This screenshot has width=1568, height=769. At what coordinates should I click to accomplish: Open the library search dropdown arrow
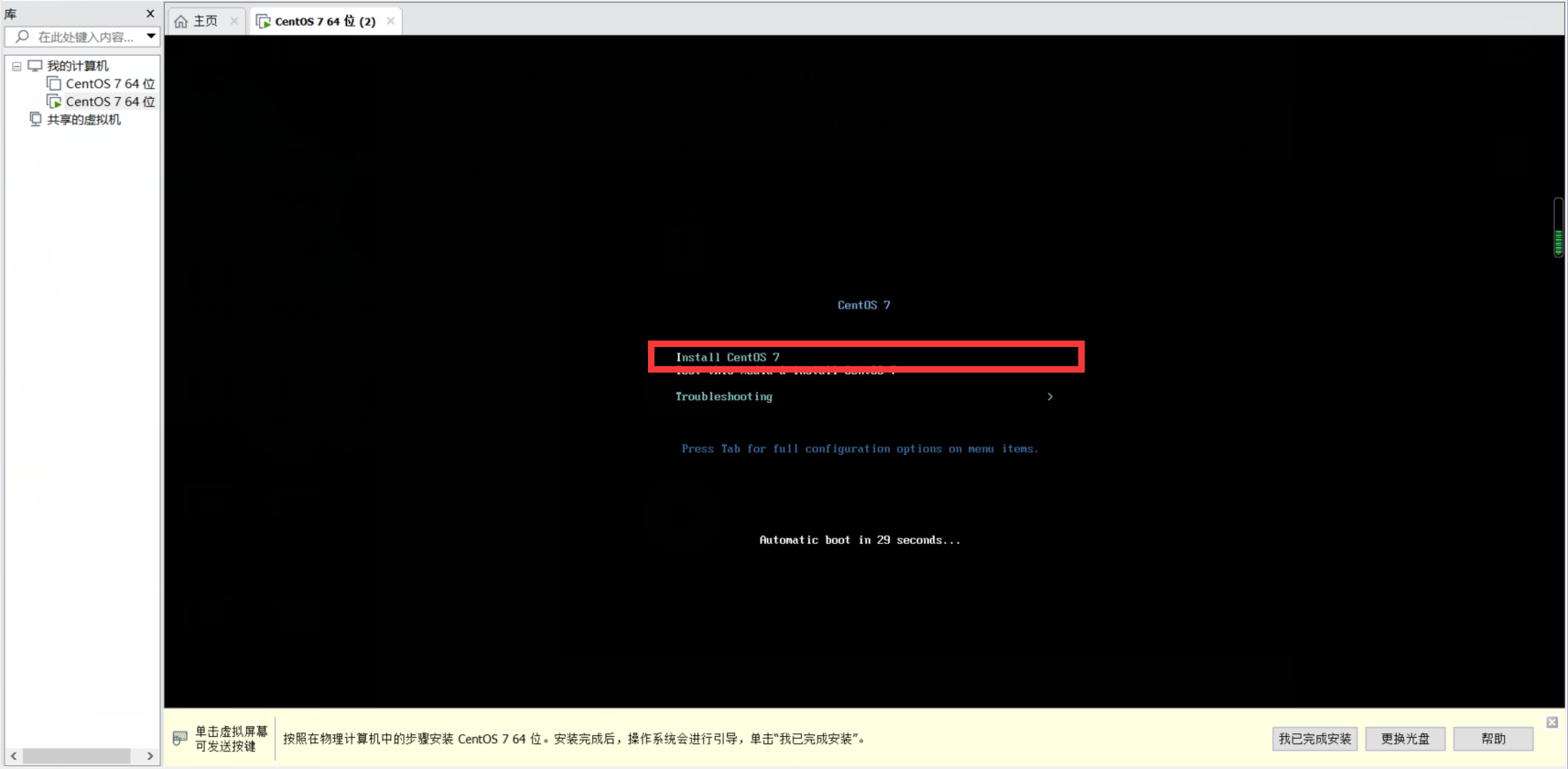pyautogui.click(x=151, y=37)
